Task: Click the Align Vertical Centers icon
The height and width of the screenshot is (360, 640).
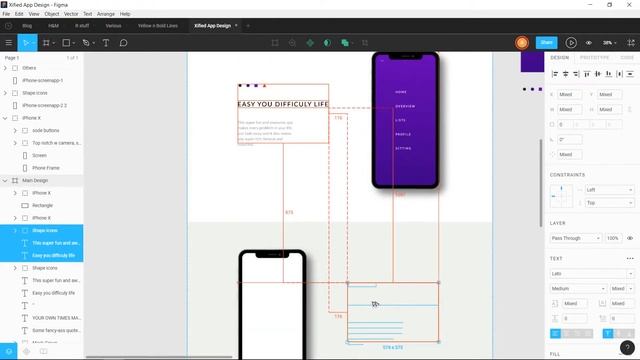Action: pyautogui.click(x=598, y=74)
